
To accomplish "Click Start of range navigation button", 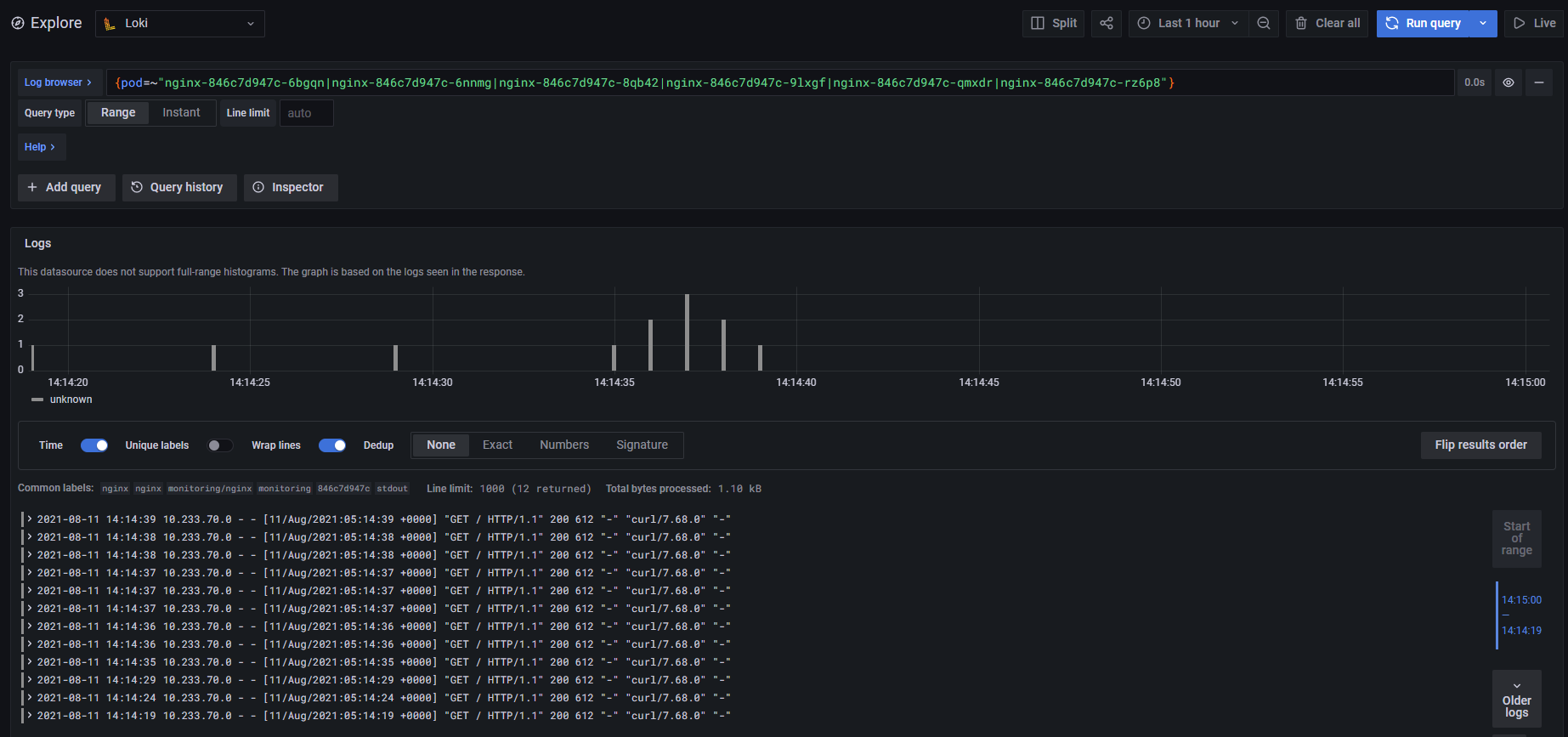I will click(1517, 538).
